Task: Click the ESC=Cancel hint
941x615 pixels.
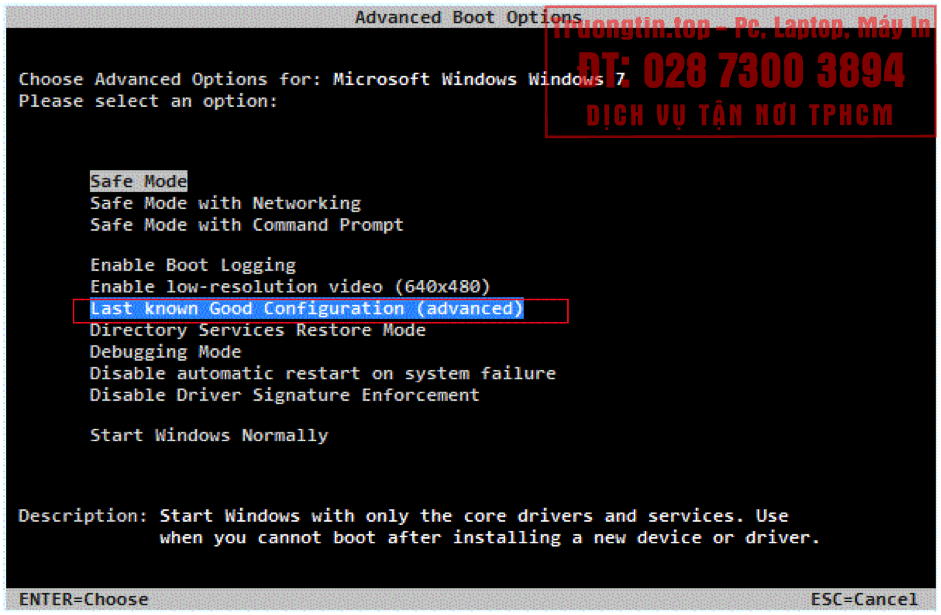Action: pos(864,600)
